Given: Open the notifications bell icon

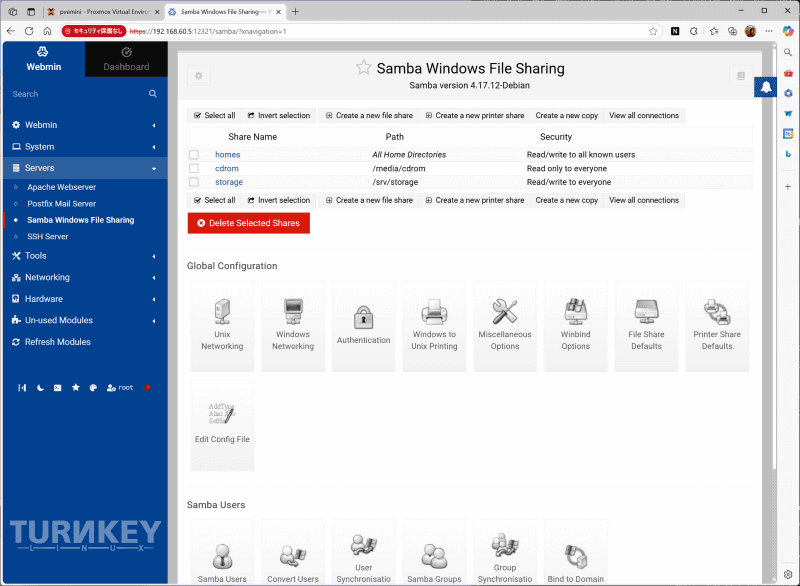Looking at the screenshot, I should 765,87.
